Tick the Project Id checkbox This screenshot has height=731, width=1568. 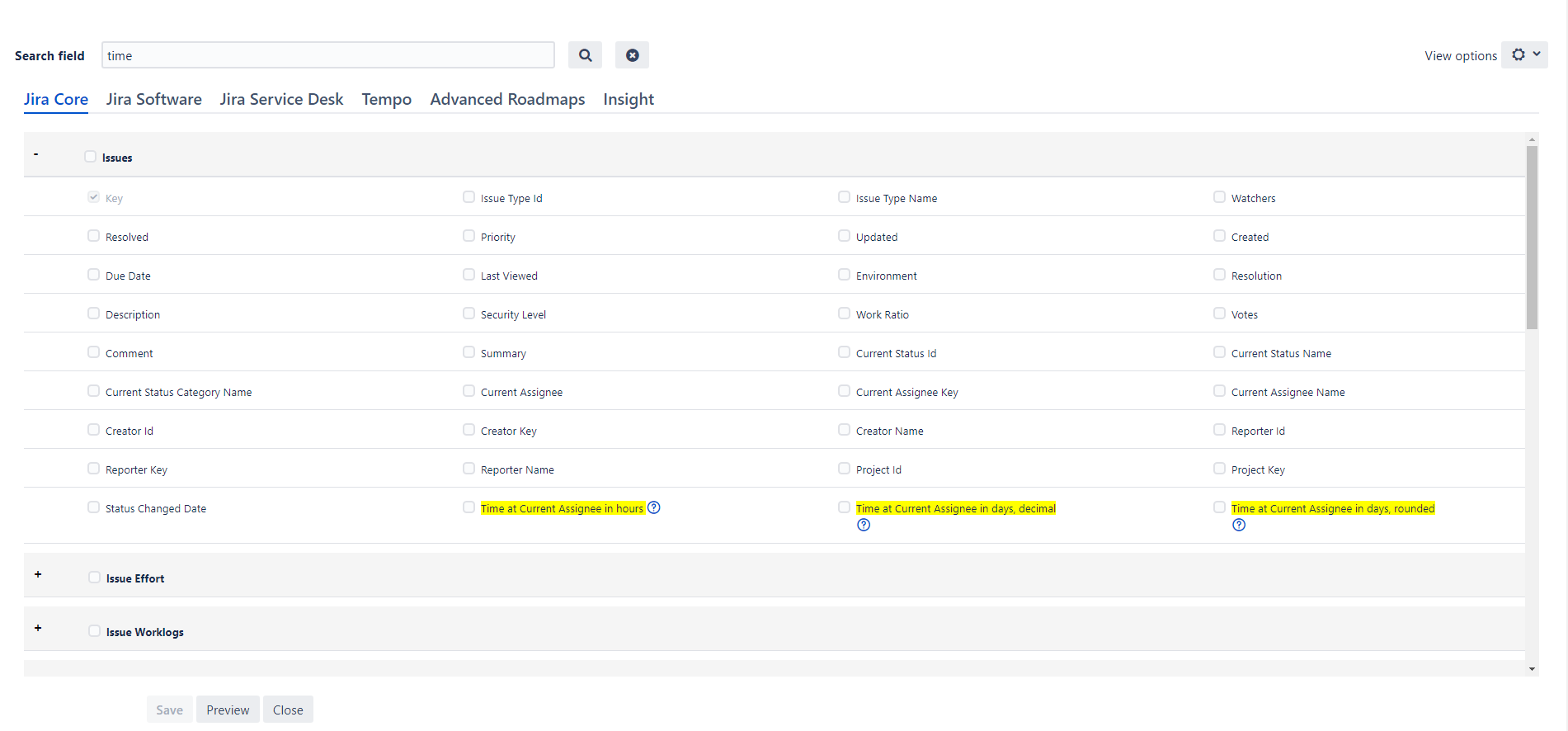tap(845, 468)
